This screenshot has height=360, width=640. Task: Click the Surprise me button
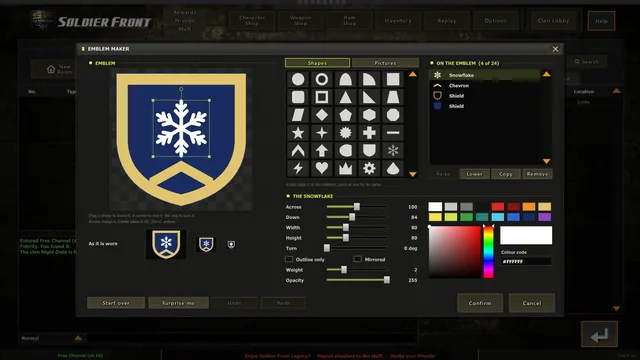tap(178, 303)
